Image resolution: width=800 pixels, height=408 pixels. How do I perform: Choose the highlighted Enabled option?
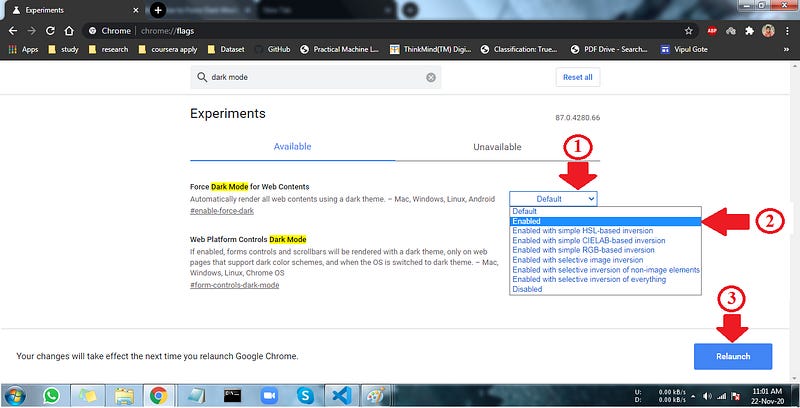pyautogui.click(x=605, y=221)
